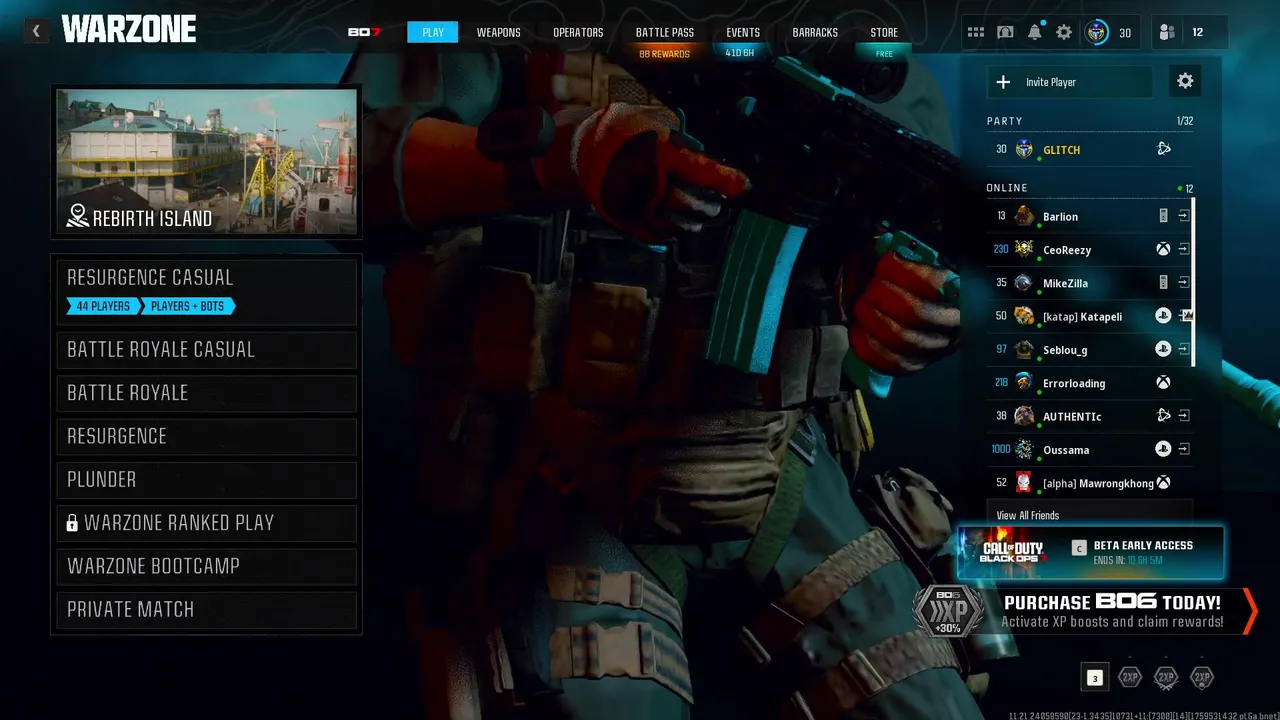Click the orange arrow on Purchase BO6 banner
Screen dimensions: 1280x720
click(x=1249, y=611)
